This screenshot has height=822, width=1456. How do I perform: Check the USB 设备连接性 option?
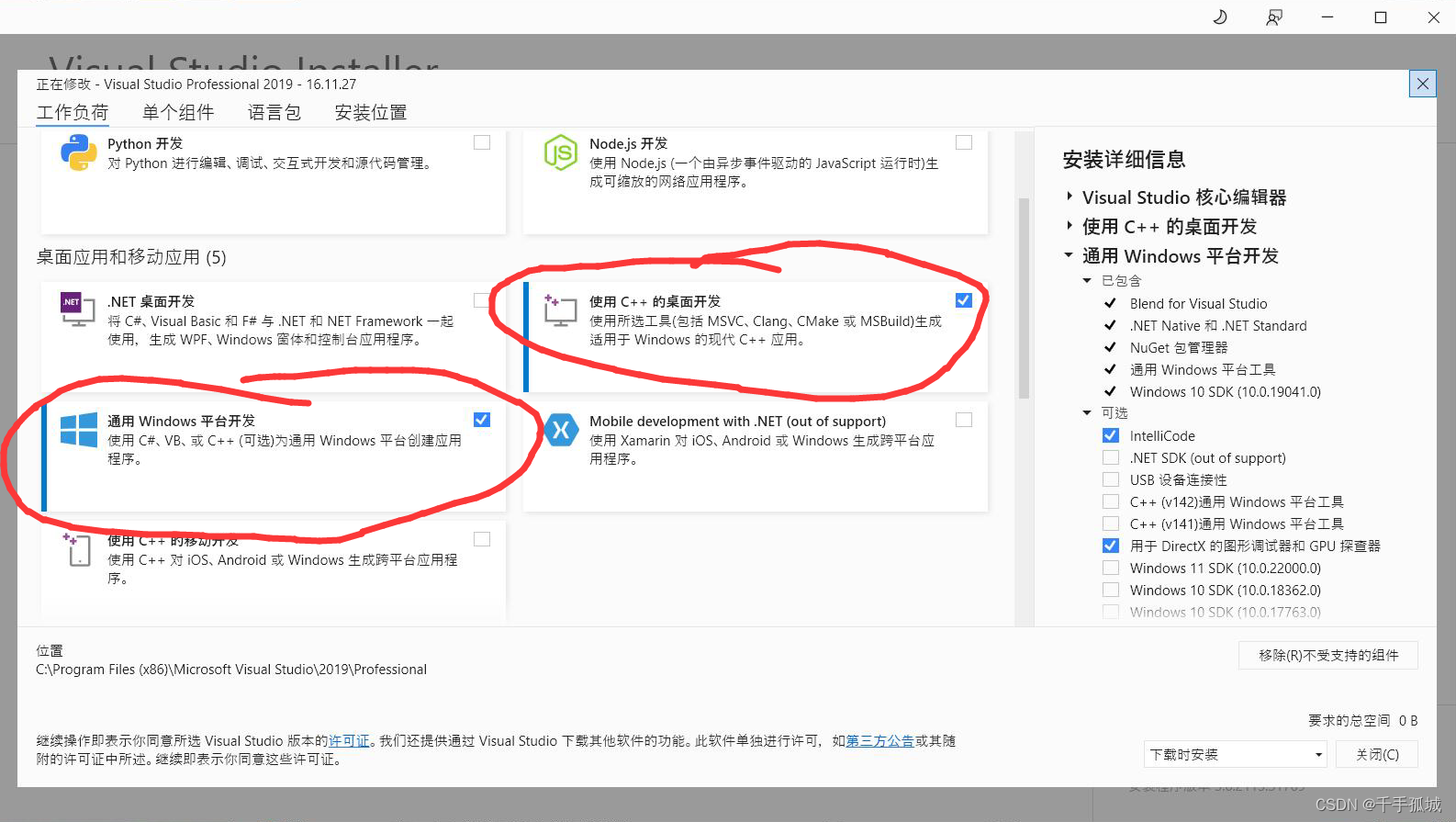[x=1111, y=479]
